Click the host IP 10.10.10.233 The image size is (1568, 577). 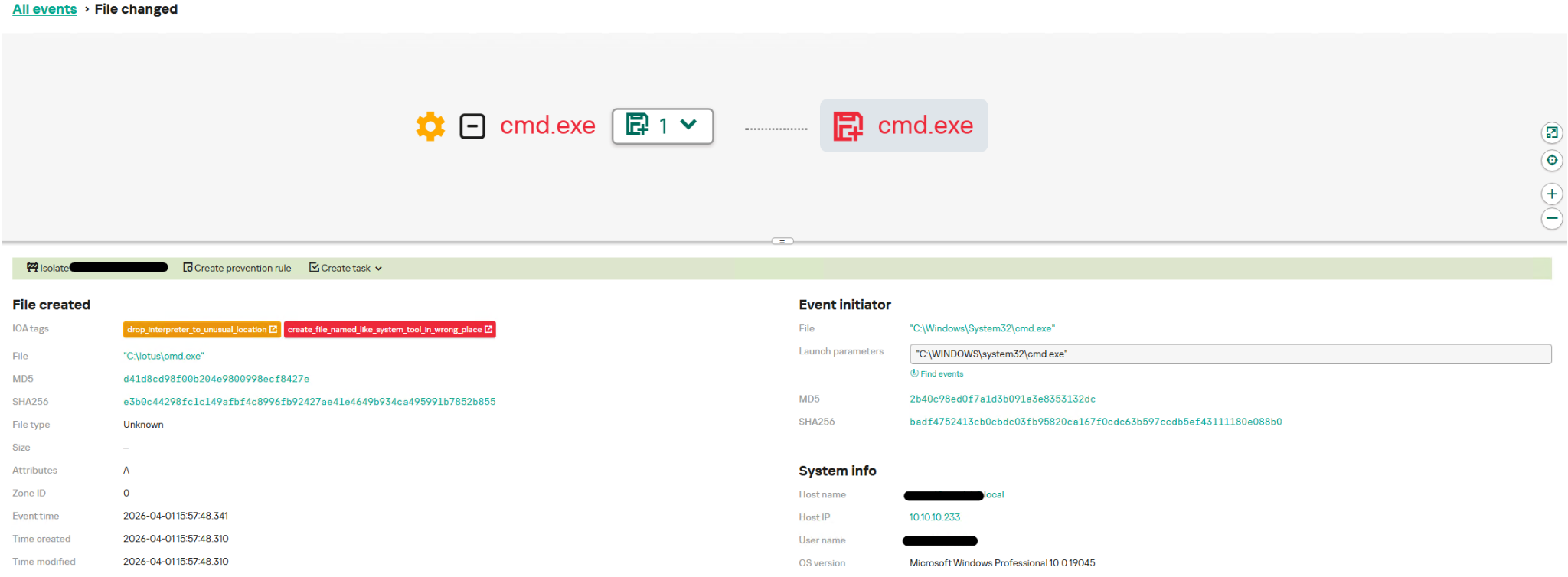tap(934, 517)
